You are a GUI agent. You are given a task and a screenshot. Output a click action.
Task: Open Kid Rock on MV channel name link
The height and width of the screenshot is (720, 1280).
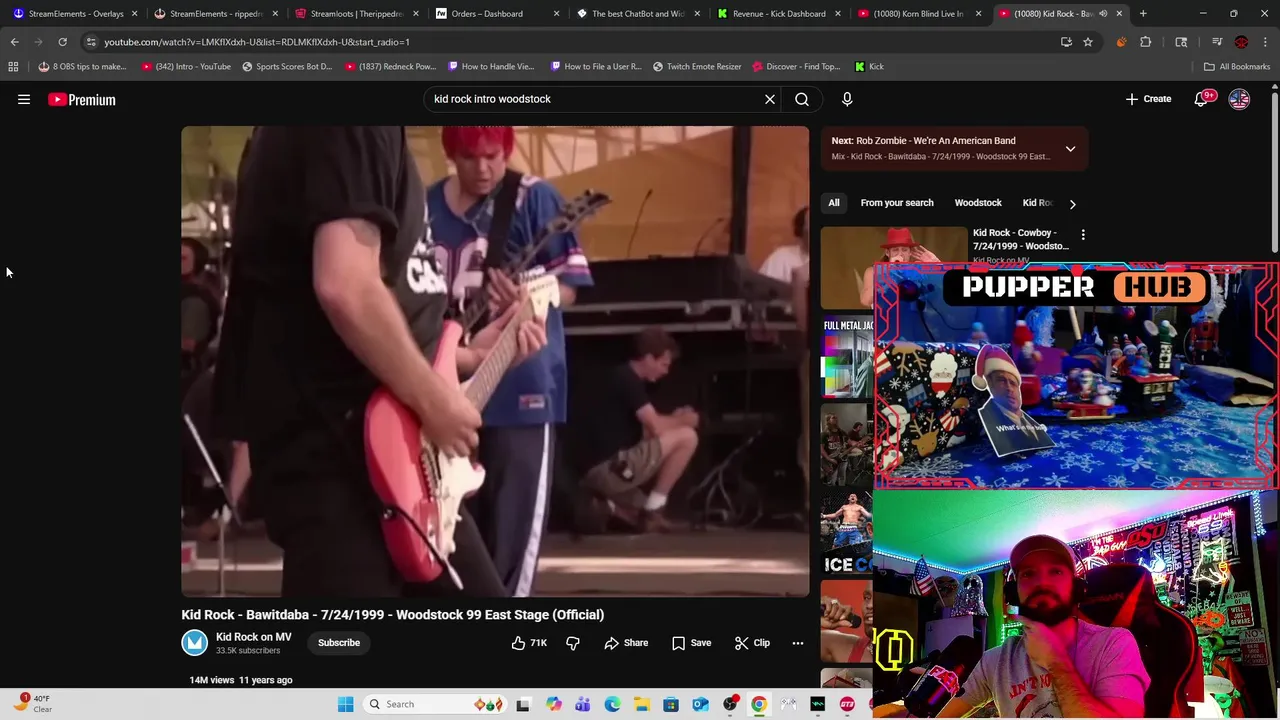tap(254, 637)
